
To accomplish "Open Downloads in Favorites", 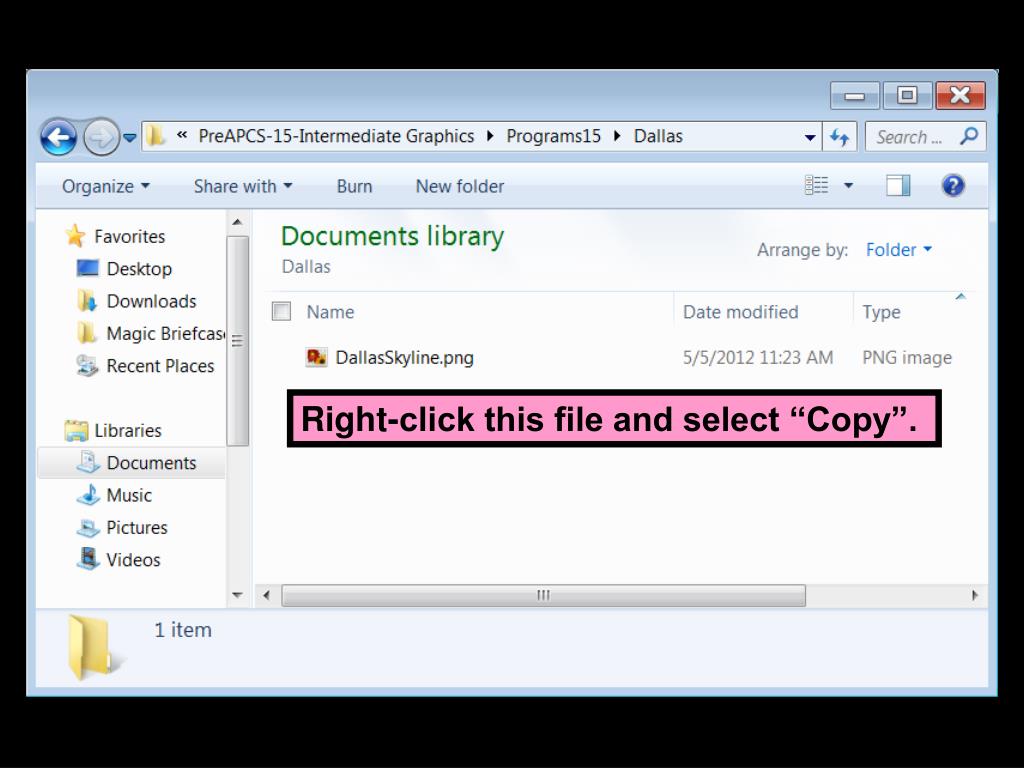I will pyautogui.click(x=151, y=301).
